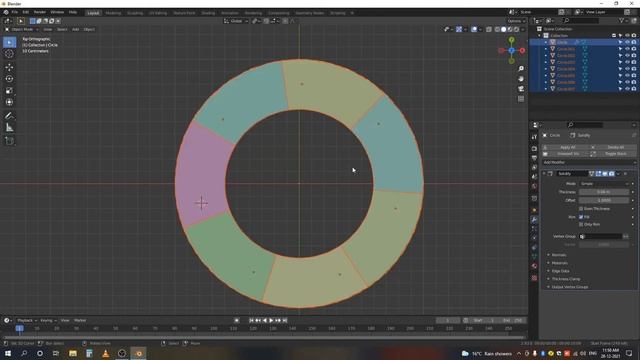
Task: Switch to the Sculpting workspace tab
Action: pyautogui.click(x=135, y=13)
